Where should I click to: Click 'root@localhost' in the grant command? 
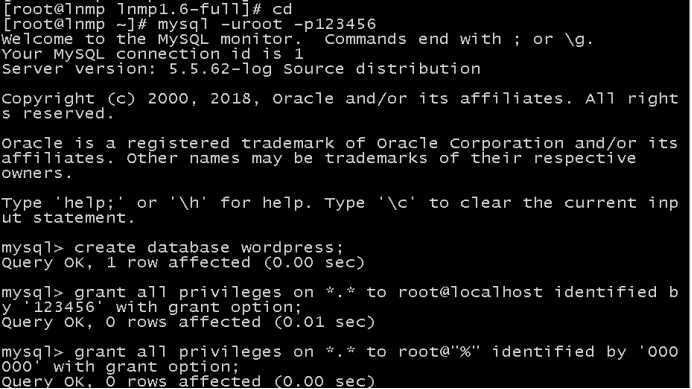click(470, 292)
